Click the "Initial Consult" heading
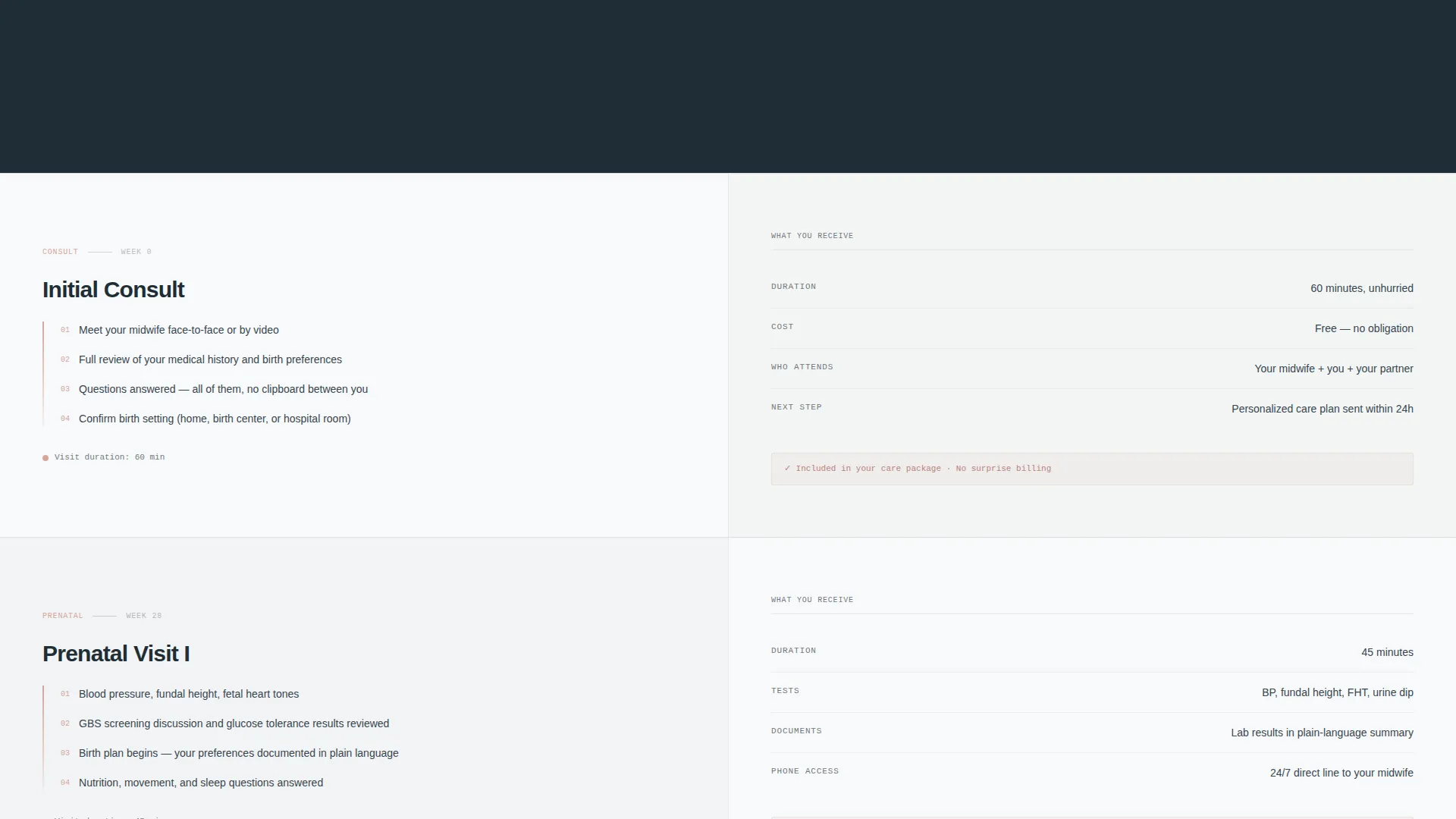 click(113, 290)
